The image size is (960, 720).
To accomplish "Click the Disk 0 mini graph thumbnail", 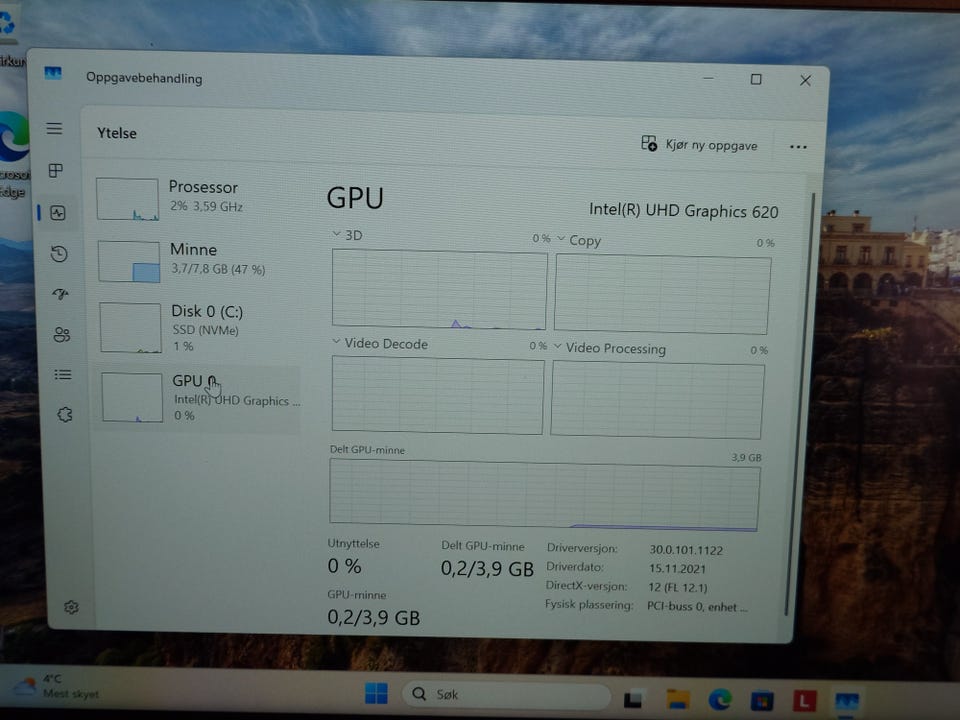I will pos(130,328).
